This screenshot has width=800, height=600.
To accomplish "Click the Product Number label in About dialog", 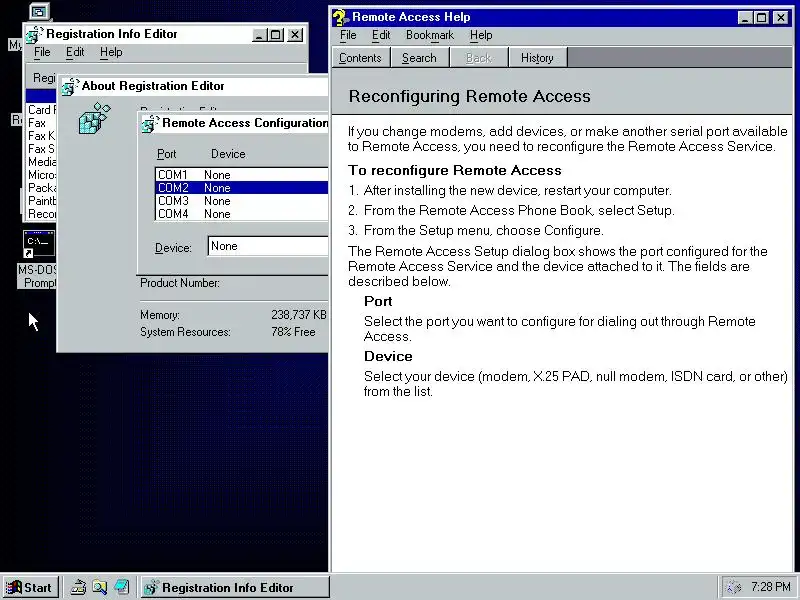I will tap(180, 283).
